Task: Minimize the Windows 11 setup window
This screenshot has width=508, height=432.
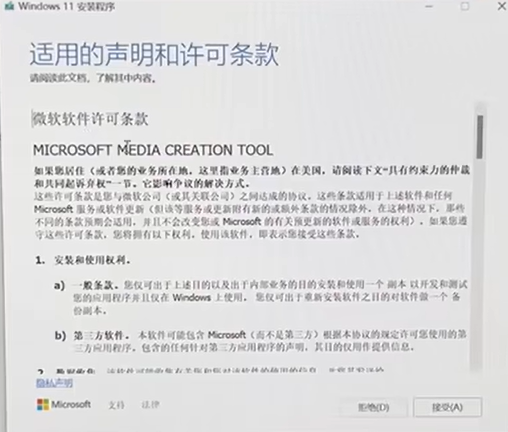Action: click(429, 6)
